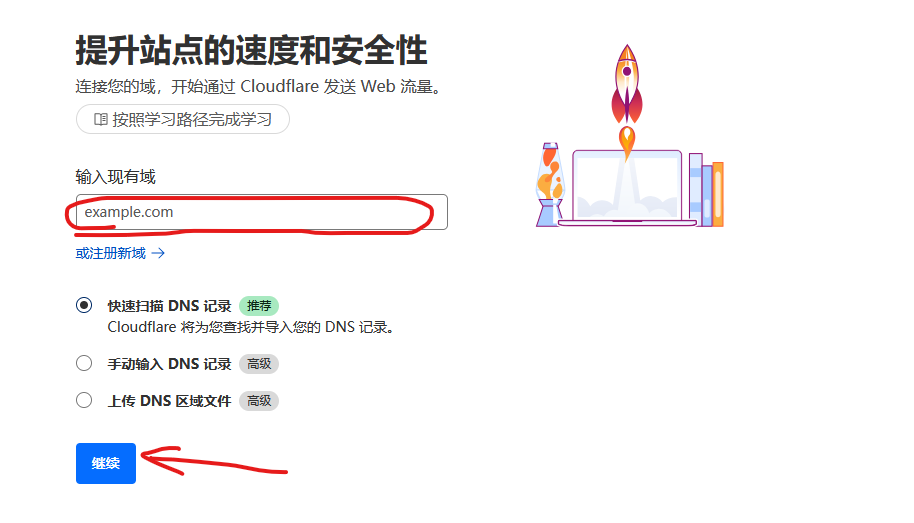Click the 快速扫描 DNS 记录 option label
Viewport: 914px width, 523px height.
pos(170,306)
